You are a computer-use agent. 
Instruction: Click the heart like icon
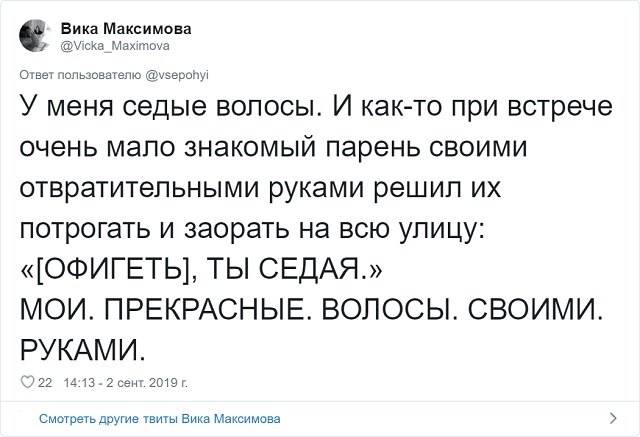[27, 382]
